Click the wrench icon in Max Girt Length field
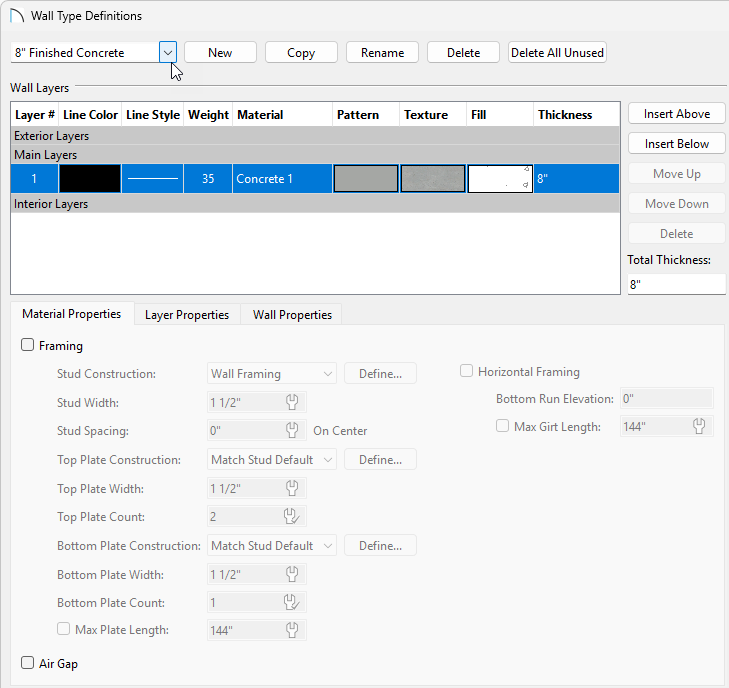Screen dimensions: 729x688 tap(699, 426)
